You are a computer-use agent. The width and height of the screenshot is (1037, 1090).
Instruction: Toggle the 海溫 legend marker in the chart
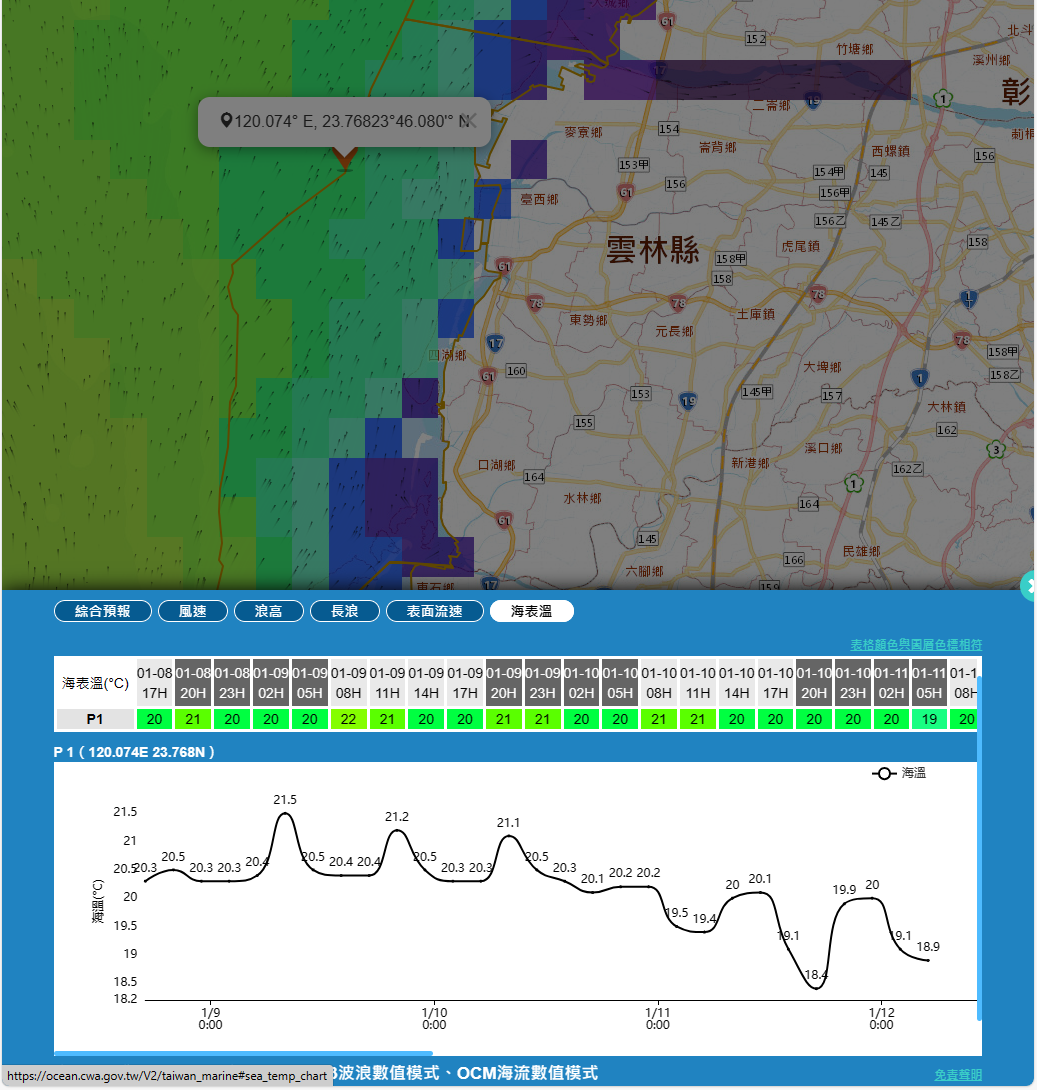point(884,774)
